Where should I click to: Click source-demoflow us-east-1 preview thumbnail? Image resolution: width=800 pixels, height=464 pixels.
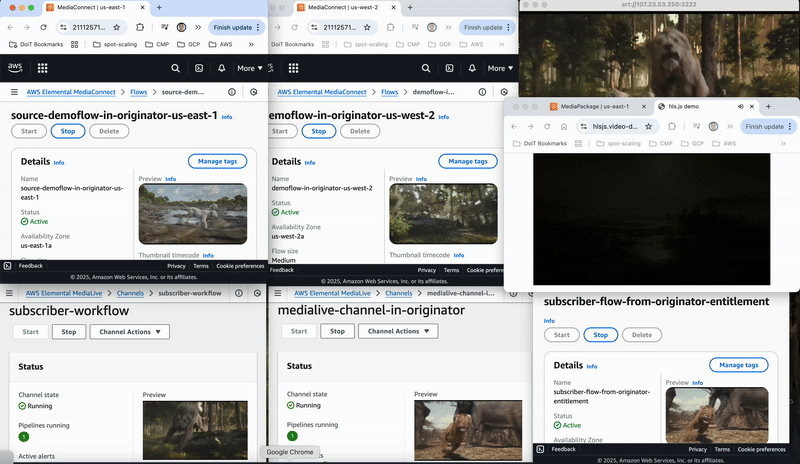pos(193,214)
